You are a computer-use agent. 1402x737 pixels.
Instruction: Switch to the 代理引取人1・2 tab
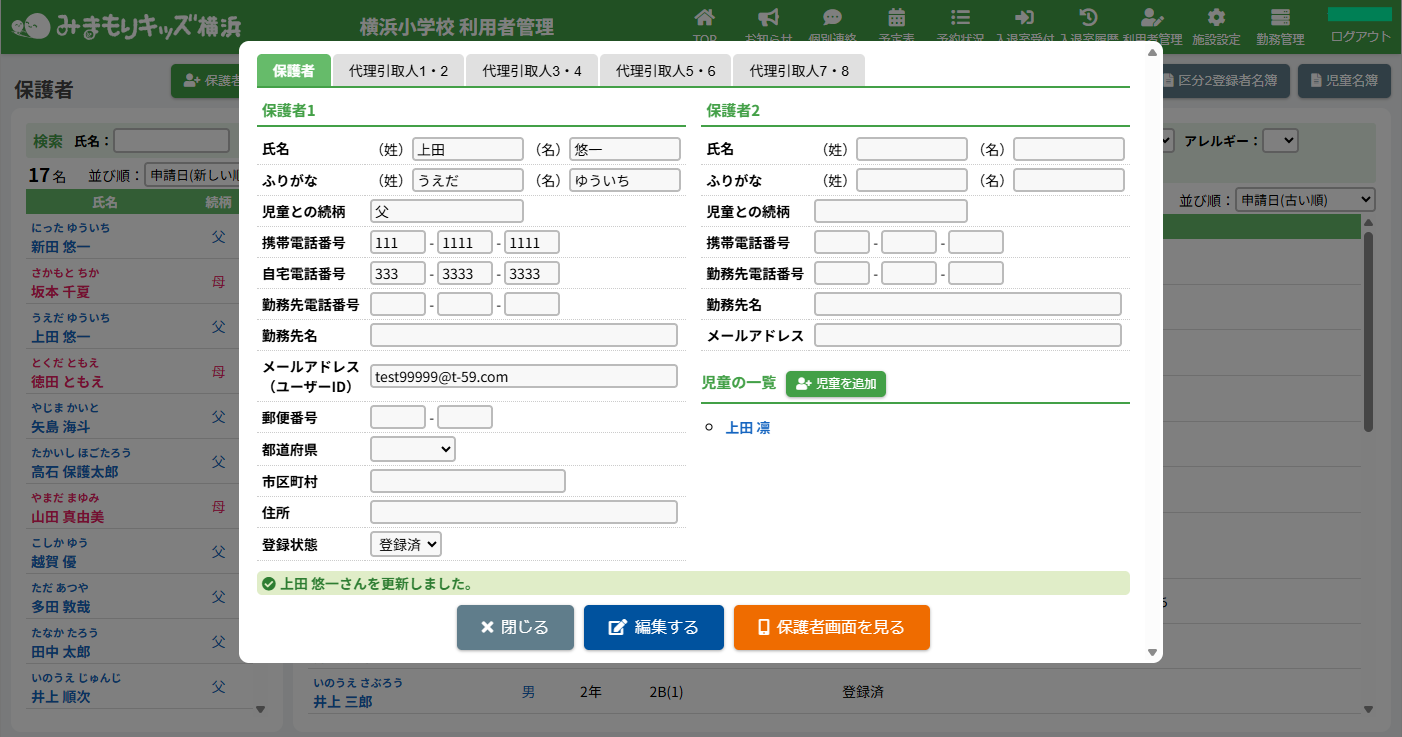click(398, 71)
